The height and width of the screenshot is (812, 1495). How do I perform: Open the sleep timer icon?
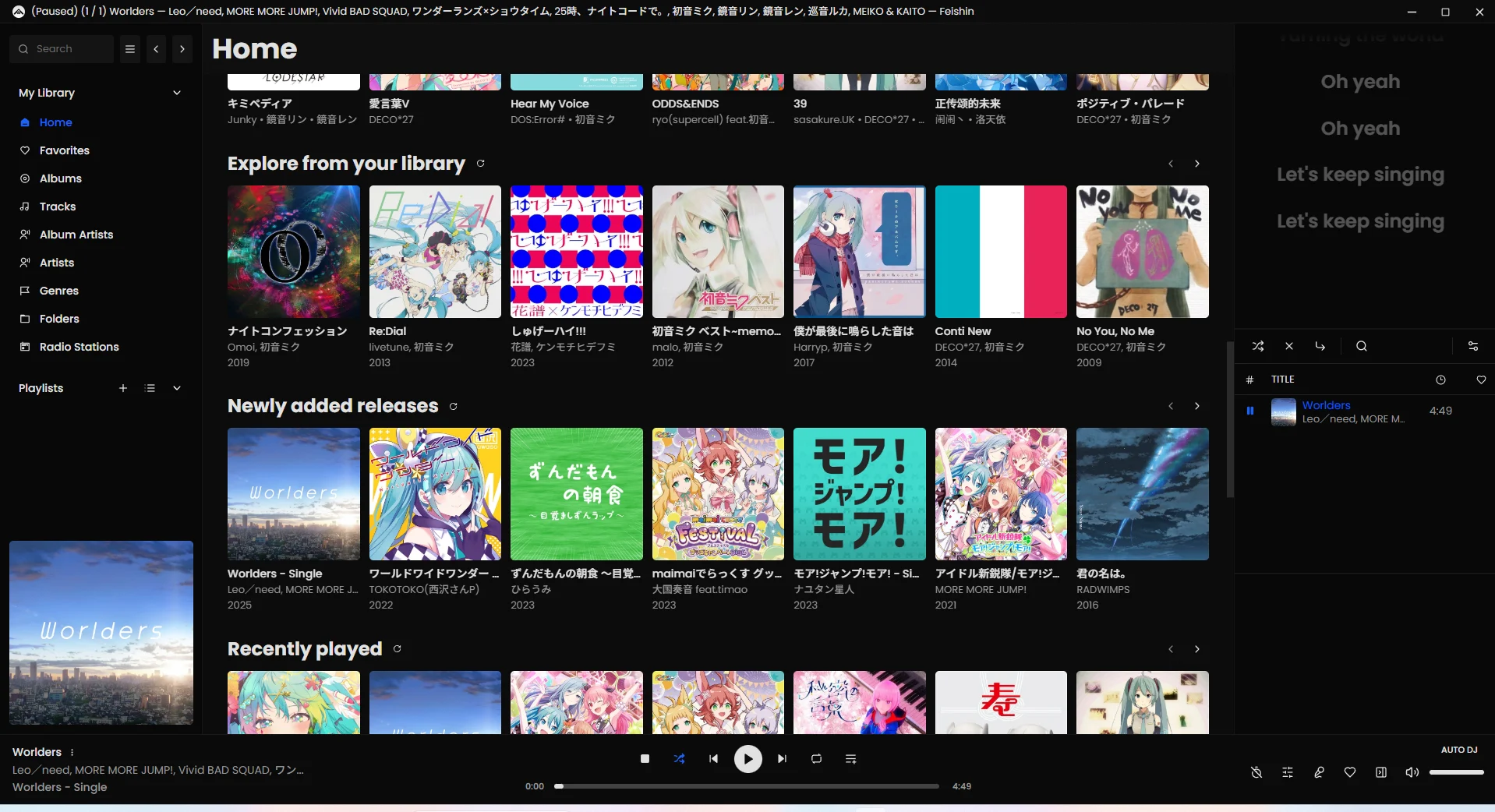pyautogui.click(x=1256, y=772)
